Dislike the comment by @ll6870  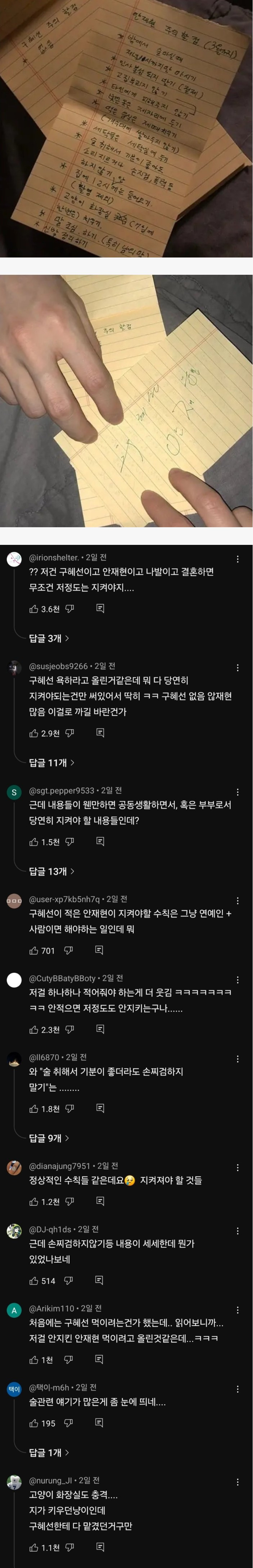coord(69,1108)
